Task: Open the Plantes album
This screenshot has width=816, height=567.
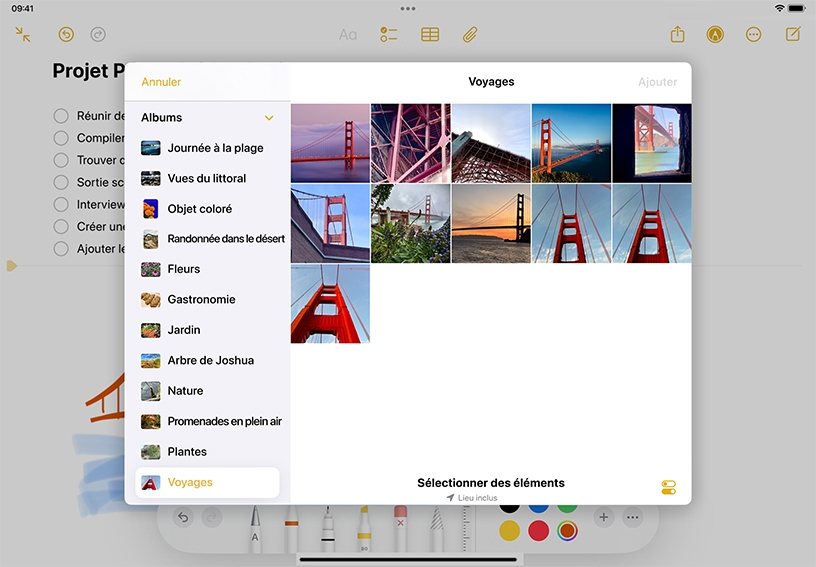Action: 208,452
